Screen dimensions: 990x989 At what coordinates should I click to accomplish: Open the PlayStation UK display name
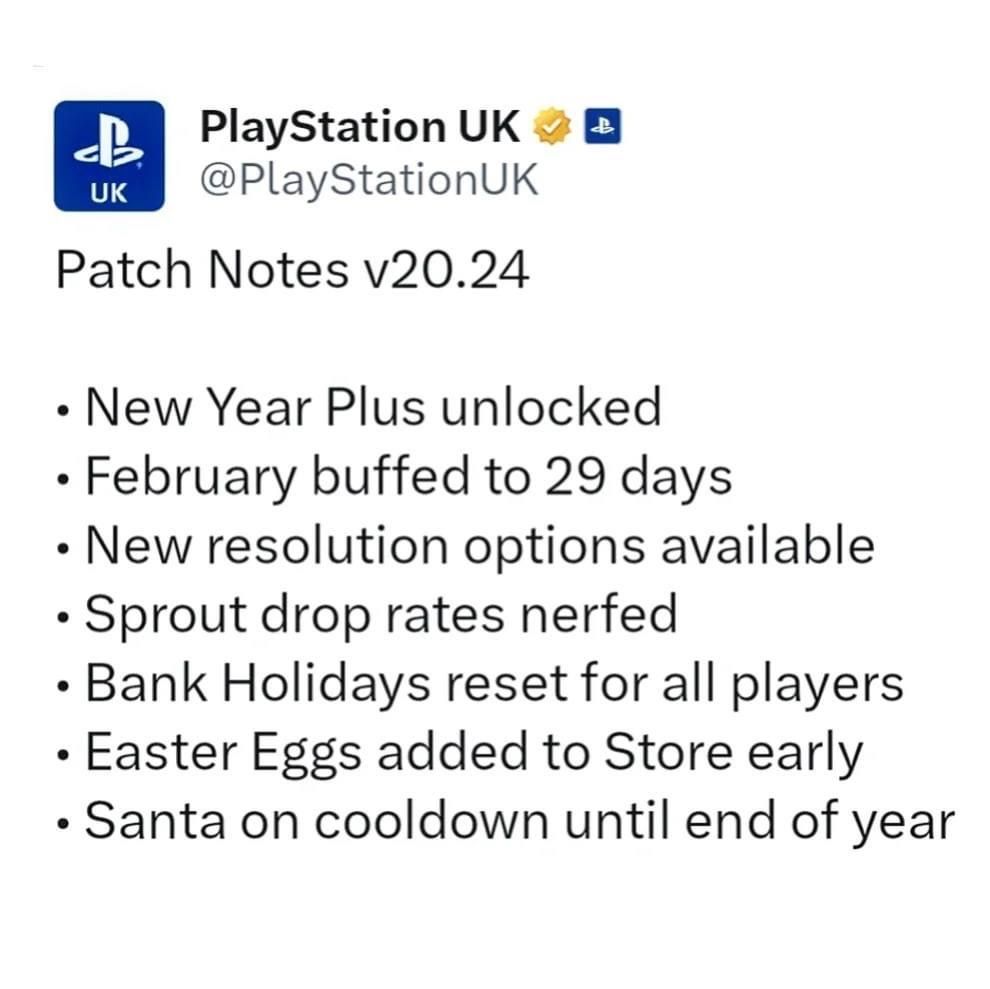[x=360, y=127]
